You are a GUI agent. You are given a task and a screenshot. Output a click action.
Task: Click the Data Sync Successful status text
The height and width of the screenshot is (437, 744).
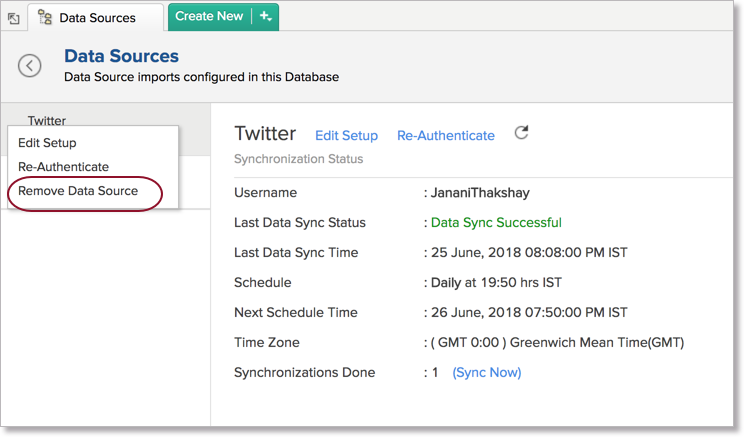coord(496,223)
